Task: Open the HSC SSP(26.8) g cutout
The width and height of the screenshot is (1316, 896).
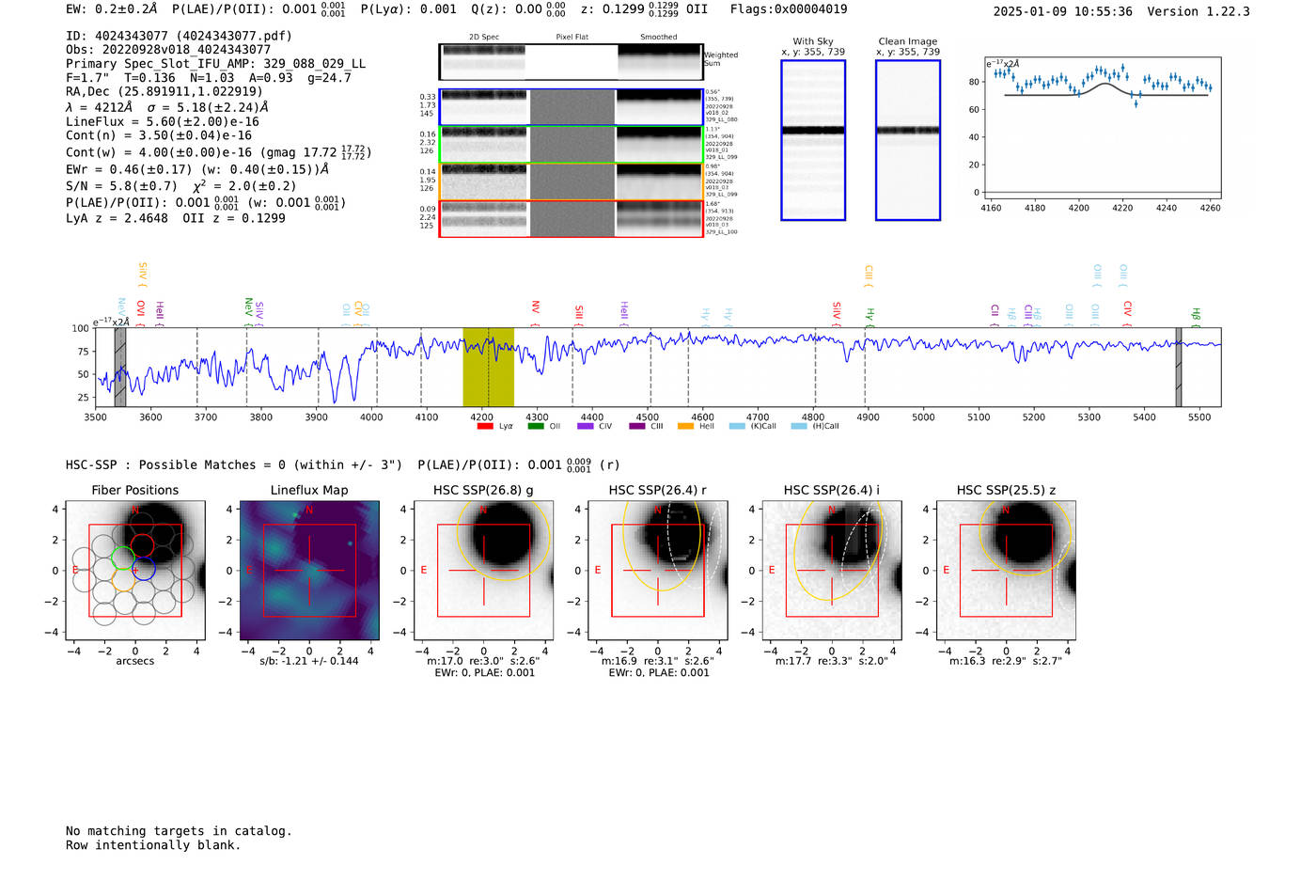Action: click(484, 571)
